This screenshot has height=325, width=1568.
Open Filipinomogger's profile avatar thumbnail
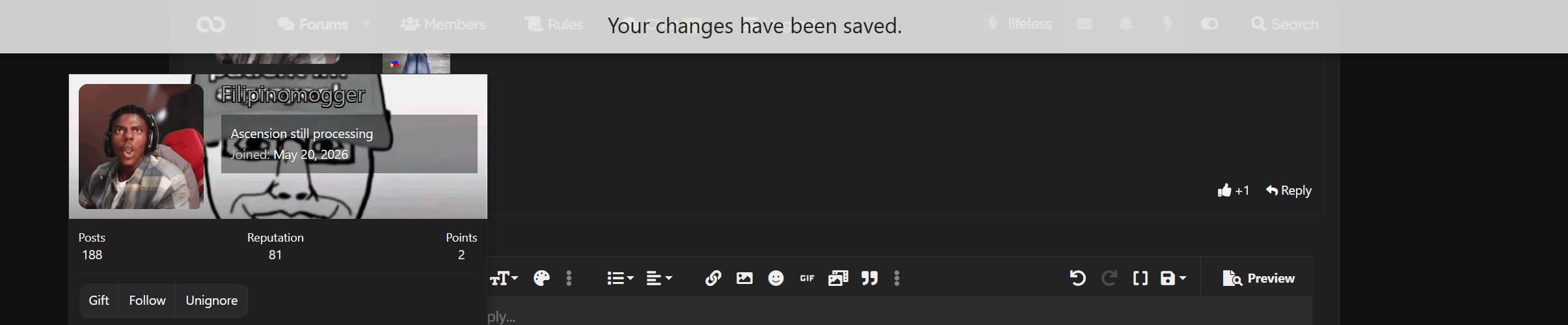(x=141, y=147)
